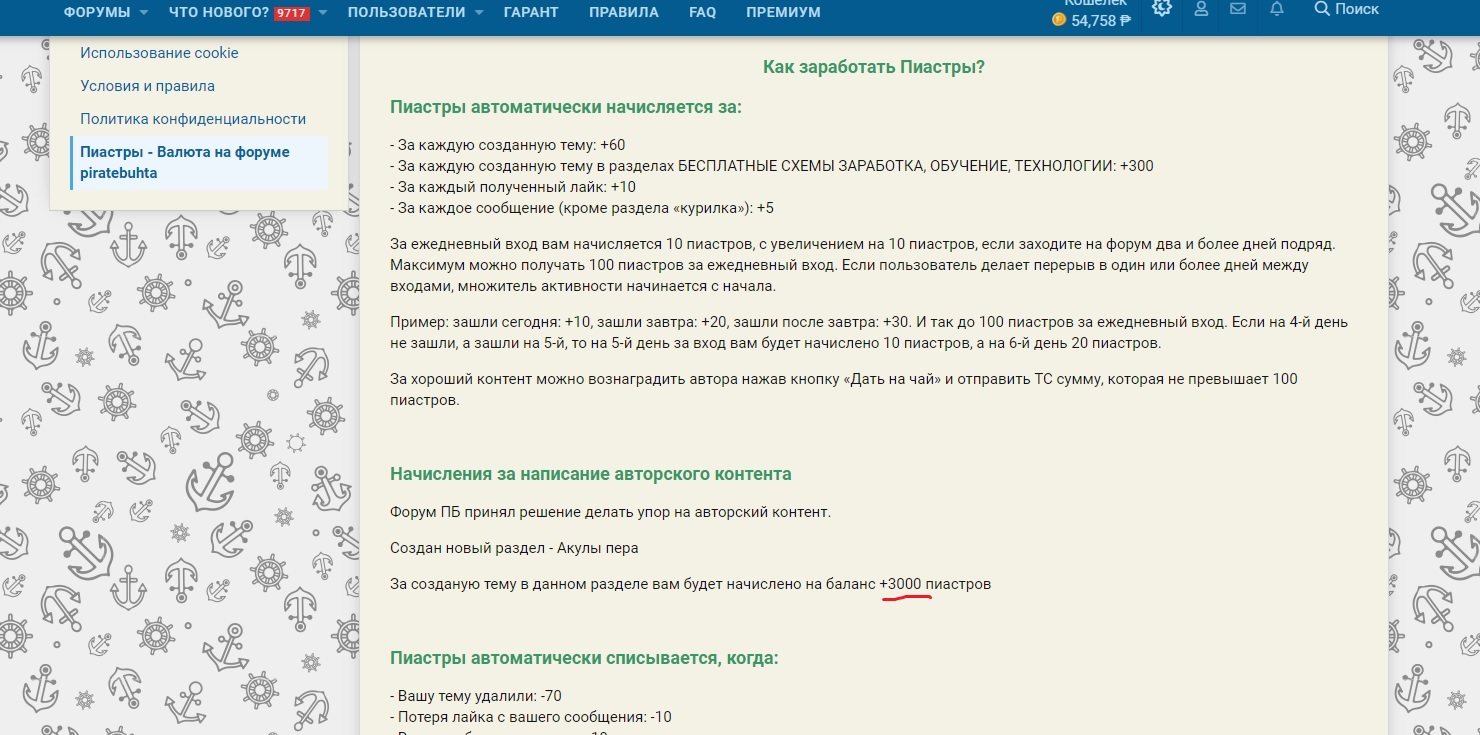The height and width of the screenshot is (735, 1480).
Task: Open the ПРАВИЛА page
Action: (x=624, y=12)
